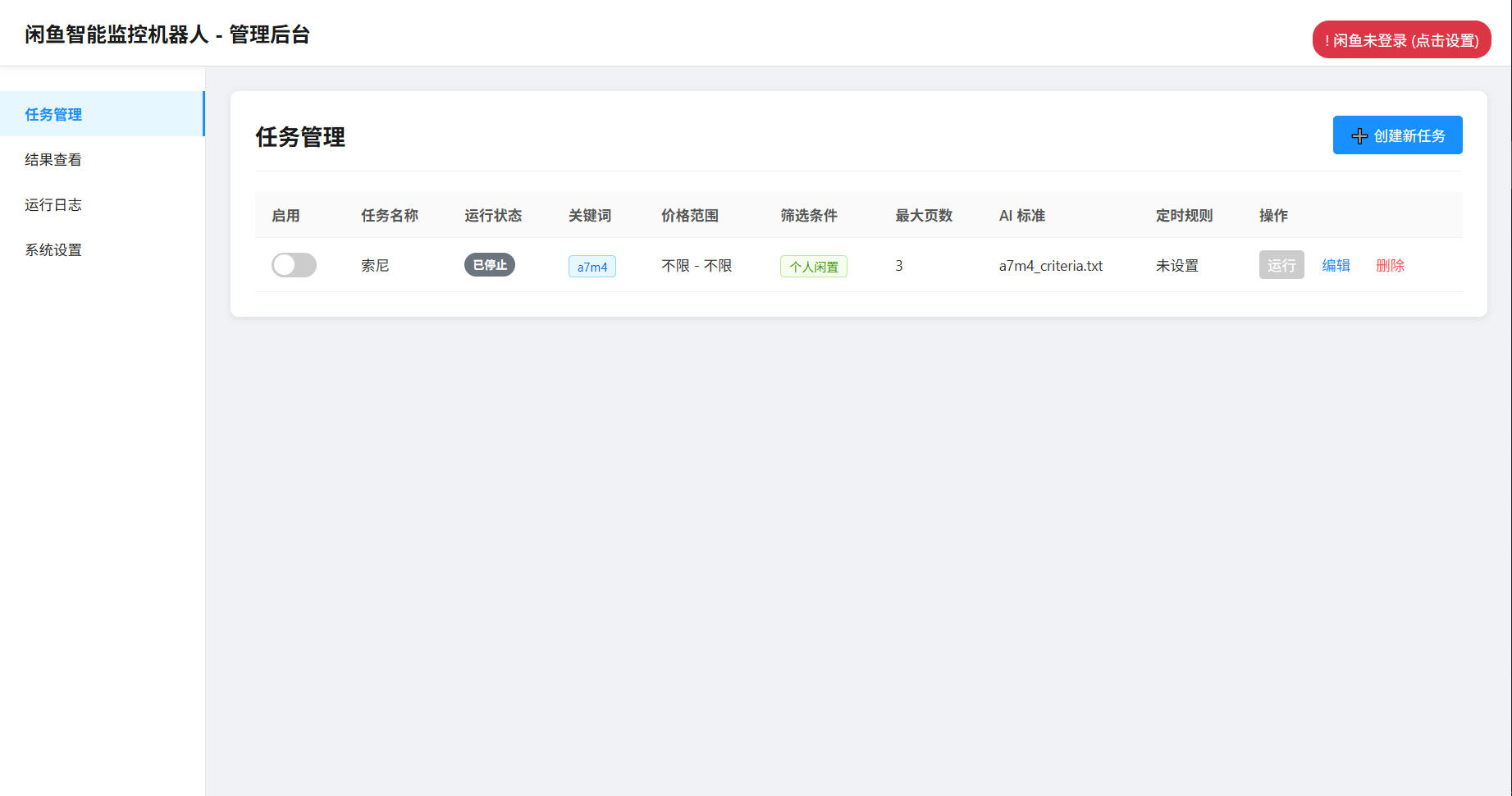Click the AI 标准 column header
Viewport: 1512px width, 796px height.
[1022, 215]
